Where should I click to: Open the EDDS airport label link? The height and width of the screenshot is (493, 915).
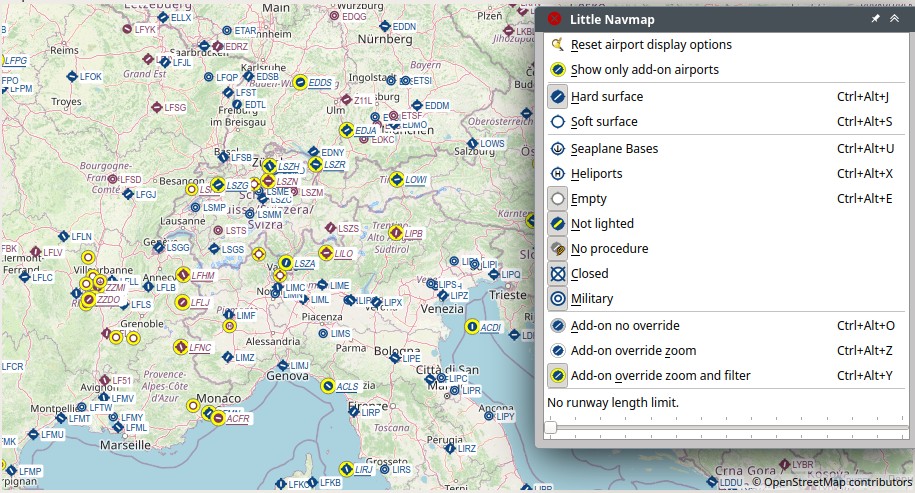point(320,83)
